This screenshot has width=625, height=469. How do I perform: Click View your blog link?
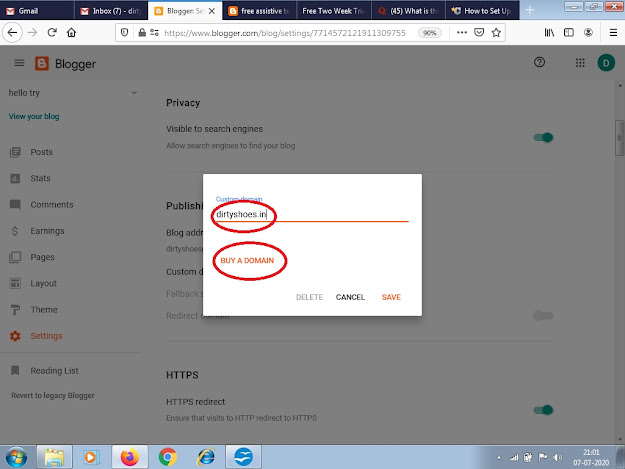pyautogui.click(x=34, y=116)
